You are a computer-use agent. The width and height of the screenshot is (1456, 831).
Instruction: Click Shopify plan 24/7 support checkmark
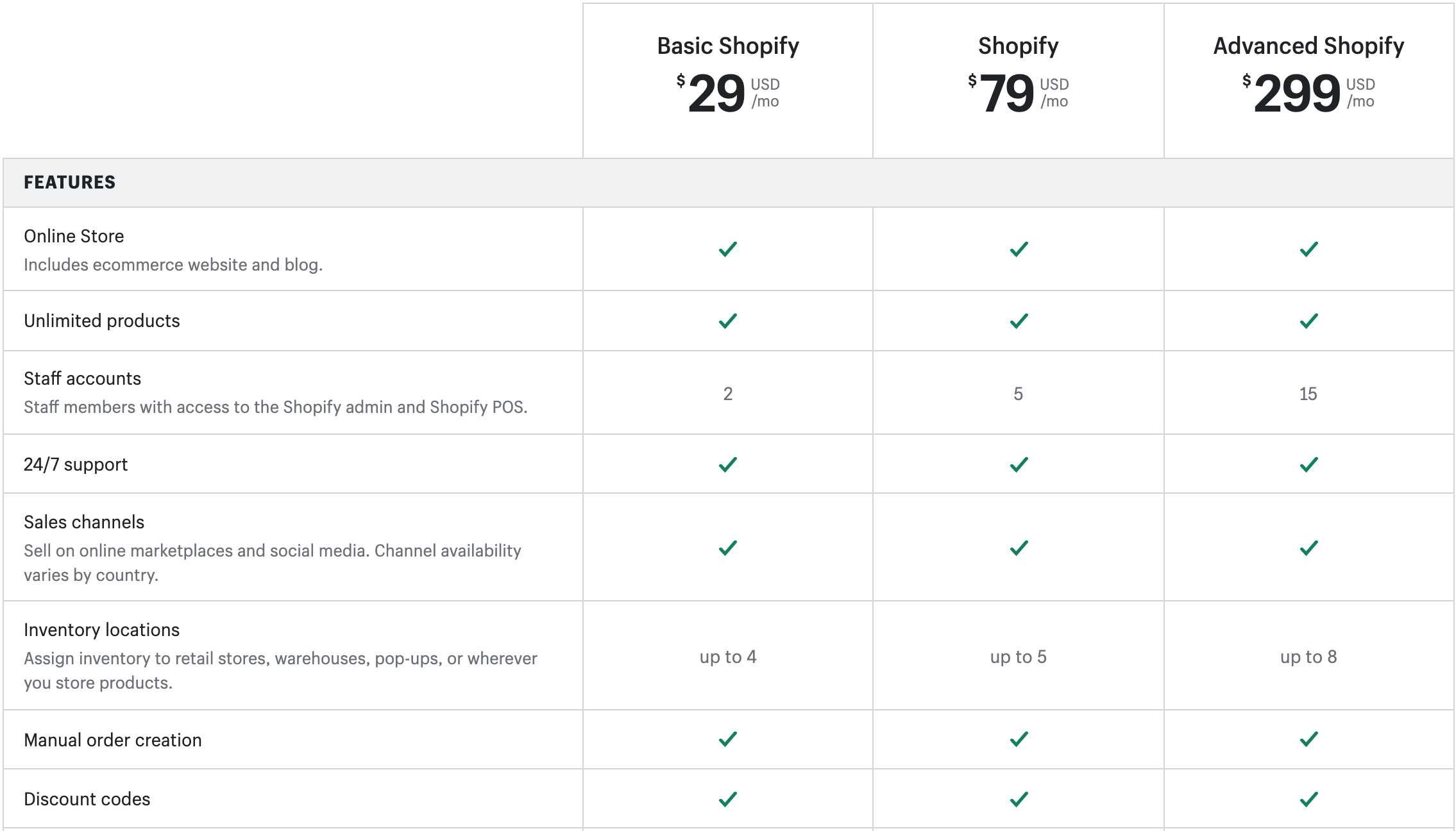coord(1019,465)
